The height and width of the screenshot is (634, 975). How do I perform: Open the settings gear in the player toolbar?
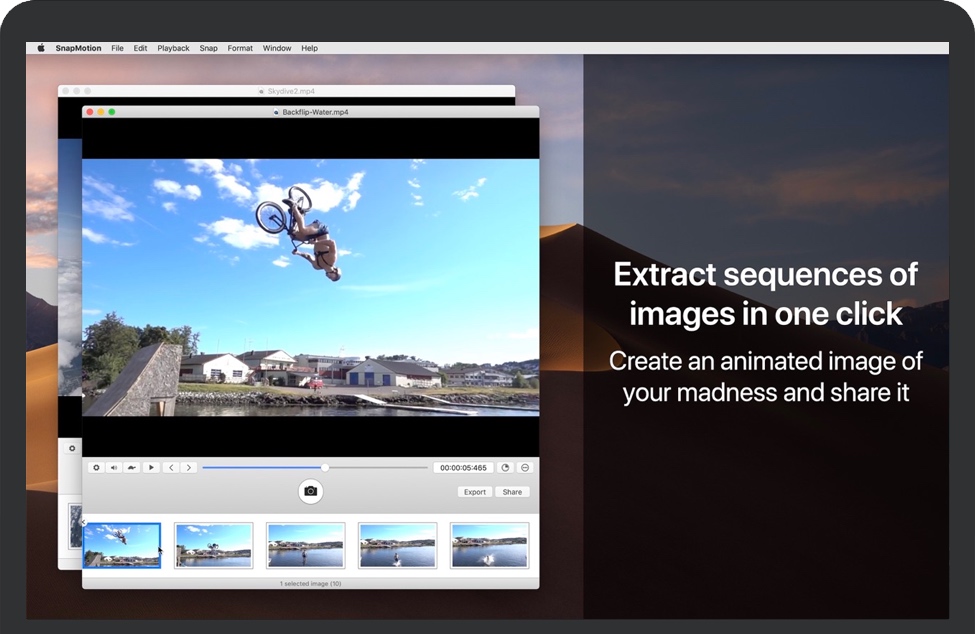click(96, 467)
